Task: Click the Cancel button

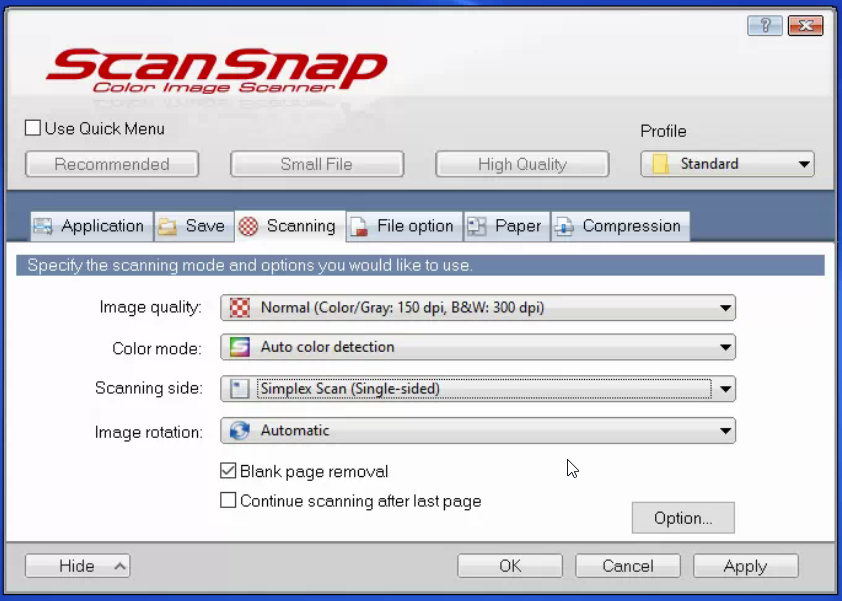Action: [x=628, y=566]
